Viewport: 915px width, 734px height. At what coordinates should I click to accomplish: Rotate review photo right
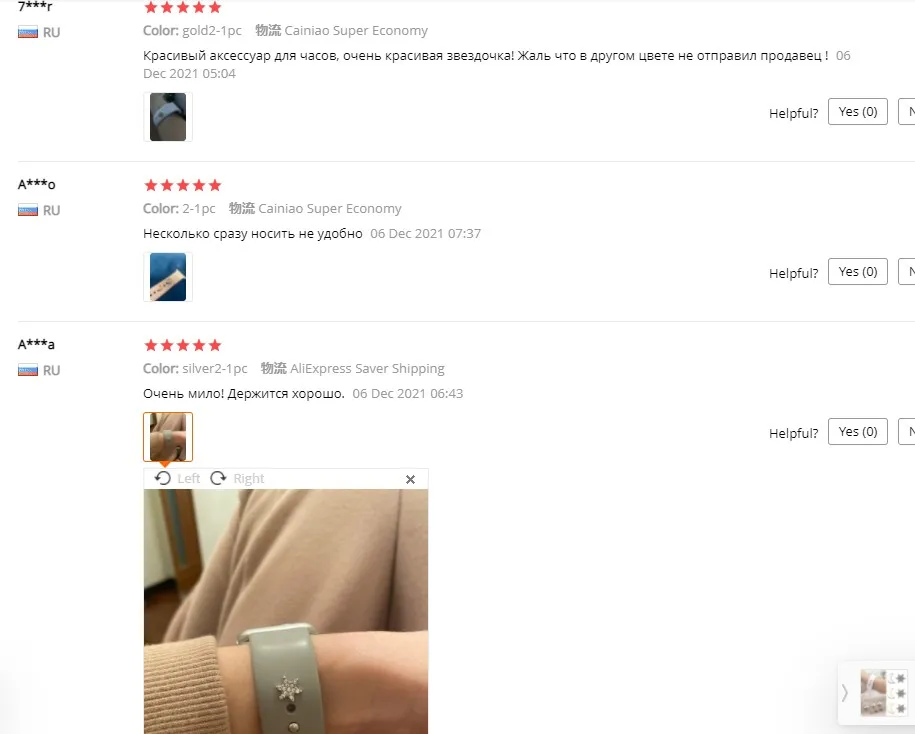pyautogui.click(x=218, y=478)
